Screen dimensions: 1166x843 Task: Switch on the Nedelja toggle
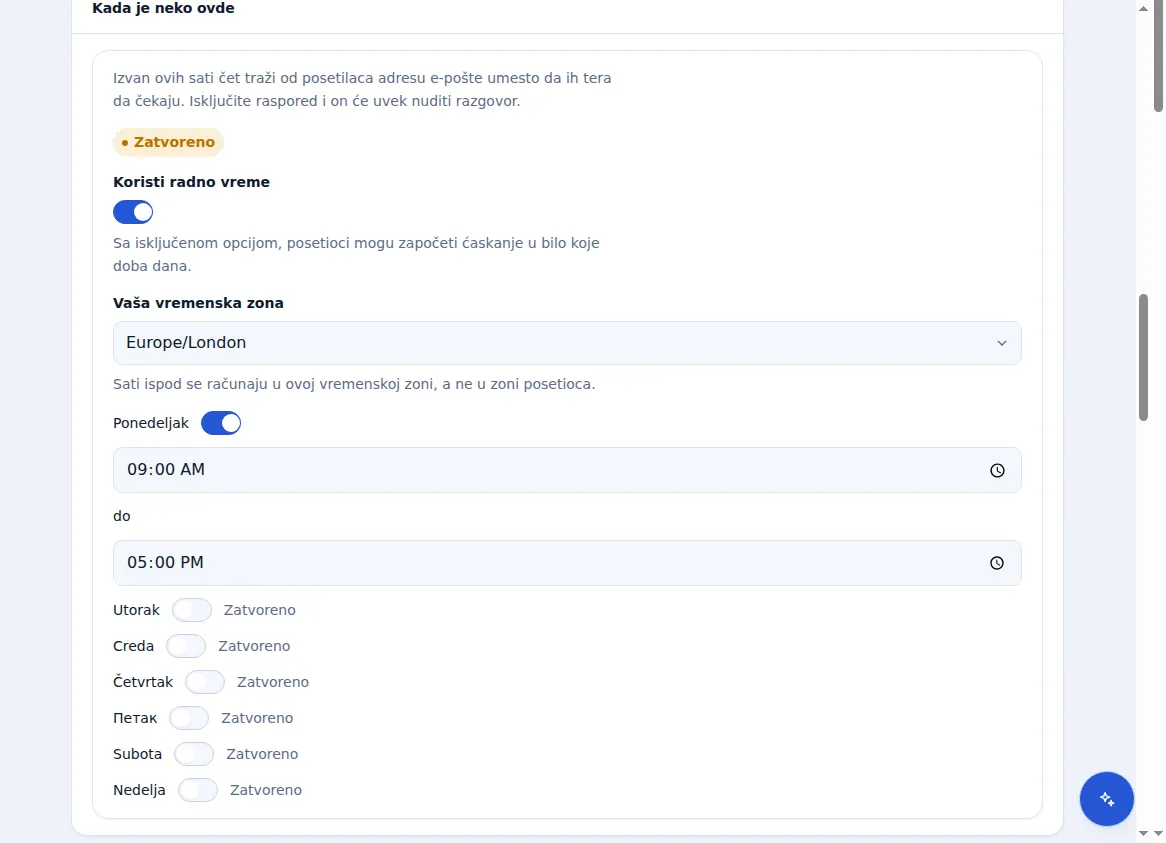(198, 790)
